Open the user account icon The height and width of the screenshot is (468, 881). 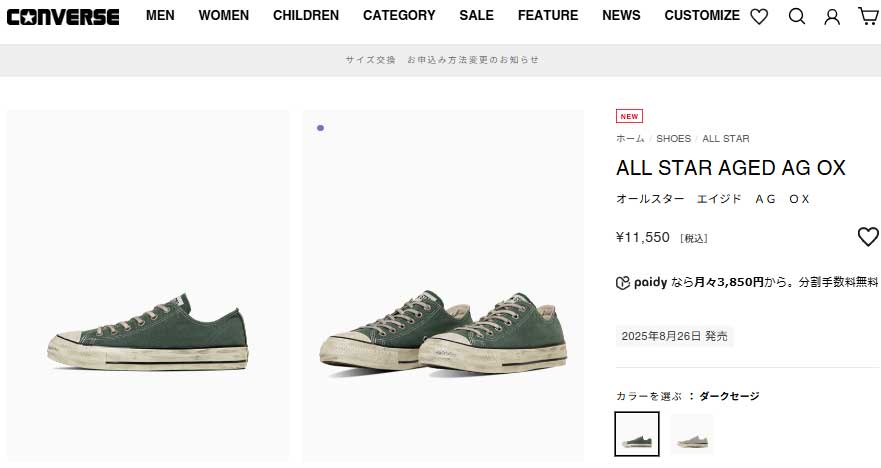[x=832, y=16]
